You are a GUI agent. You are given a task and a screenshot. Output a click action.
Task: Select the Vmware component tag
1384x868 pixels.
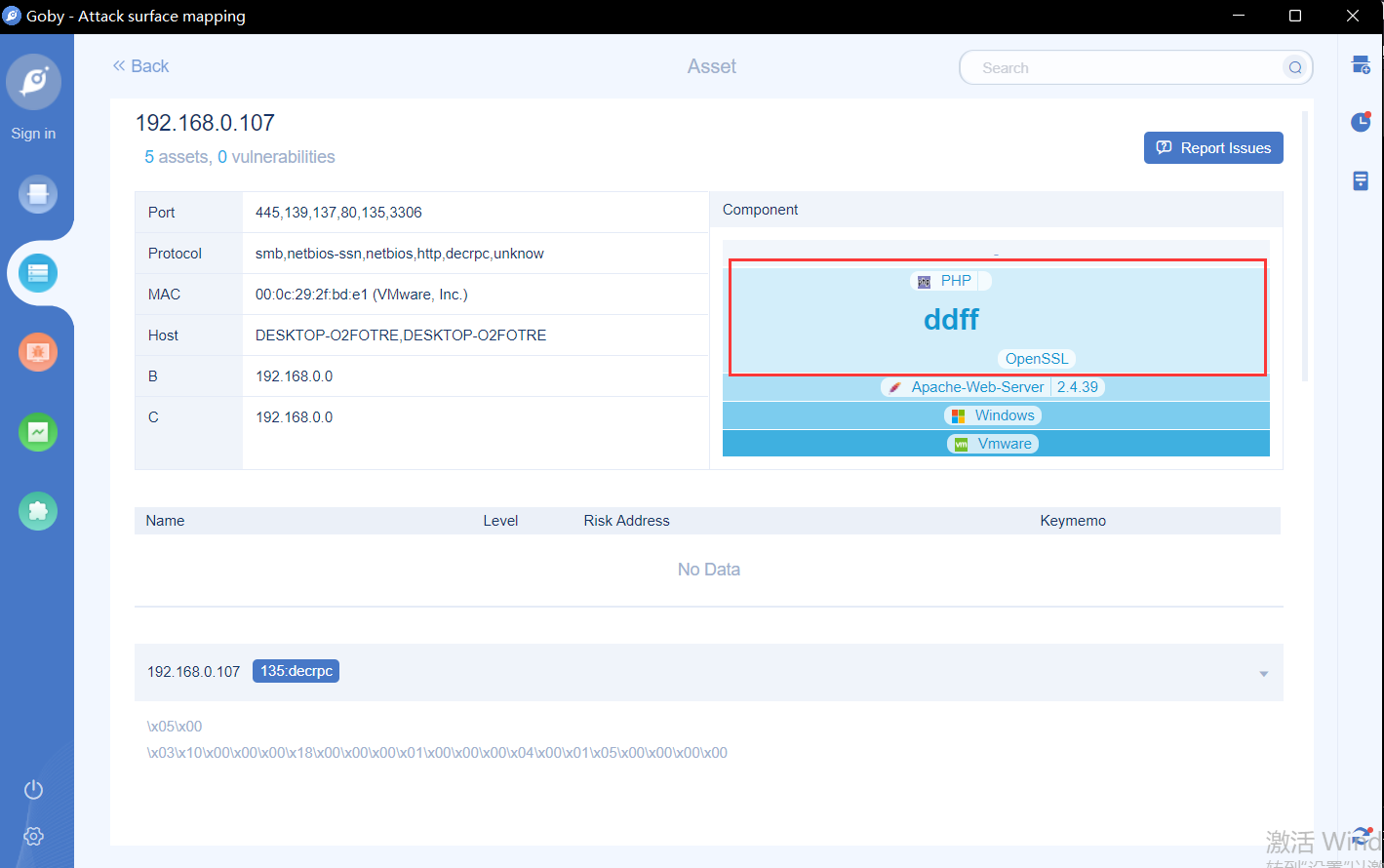pos(993,444)
